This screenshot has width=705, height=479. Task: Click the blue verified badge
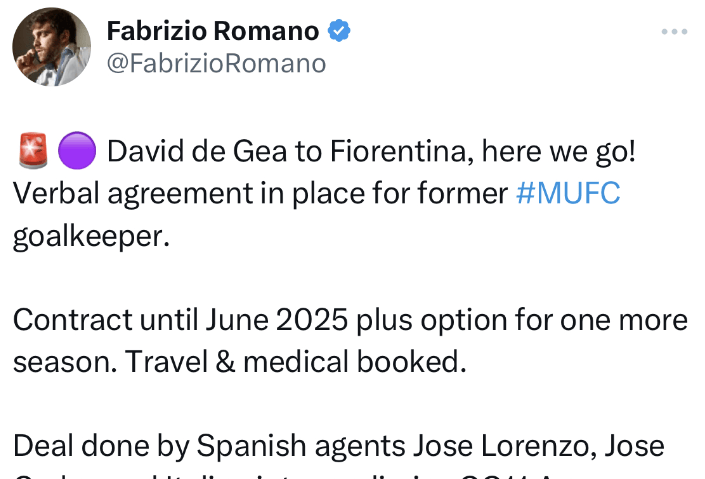click(x=339, y=31)
